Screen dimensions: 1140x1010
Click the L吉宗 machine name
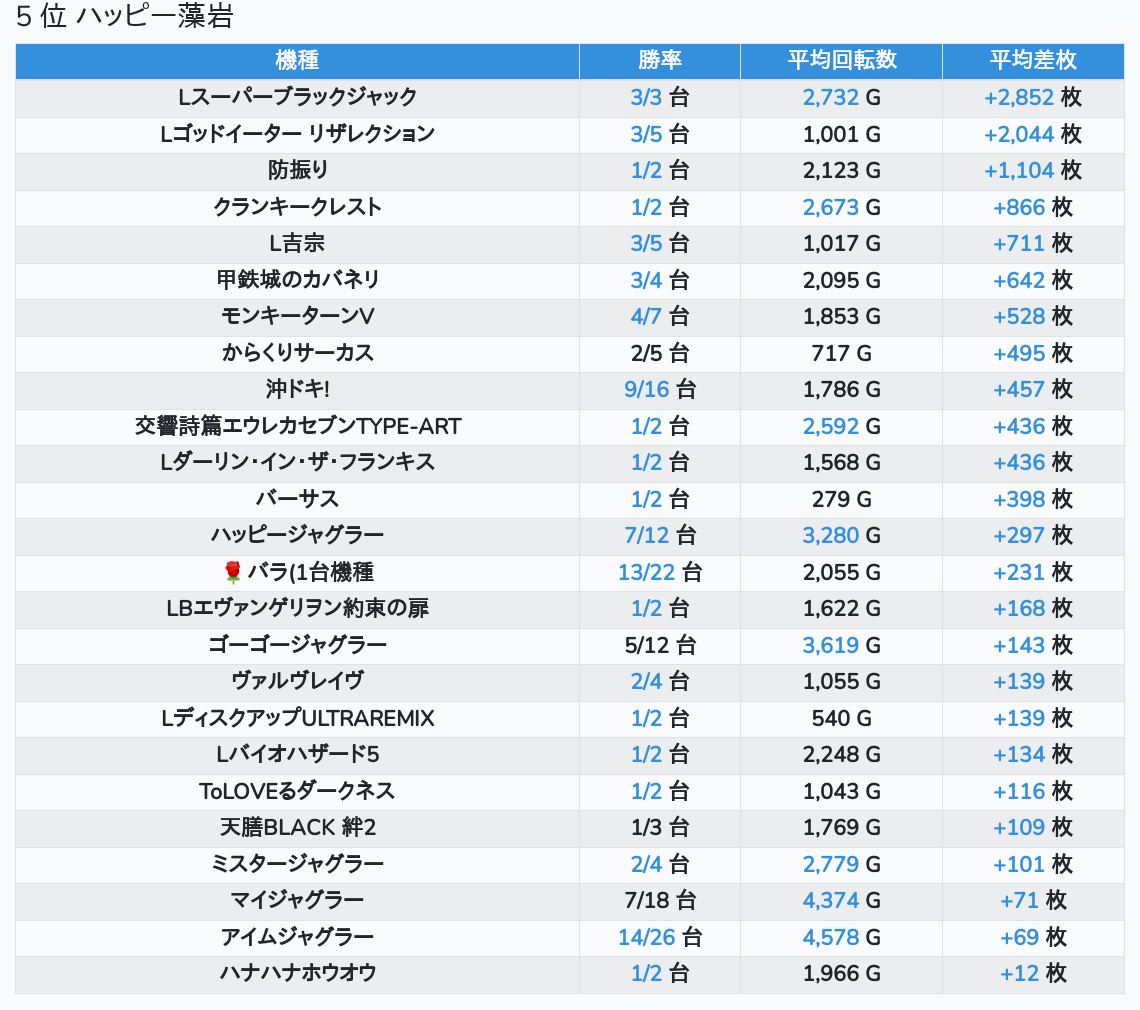[297, 243]
